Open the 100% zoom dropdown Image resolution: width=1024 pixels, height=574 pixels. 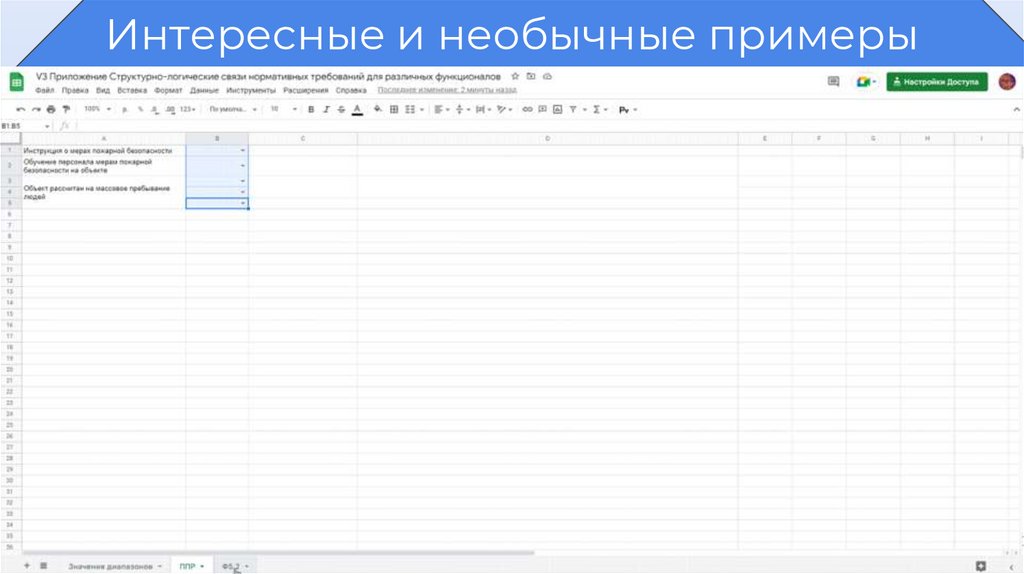[x=97, y=109]
